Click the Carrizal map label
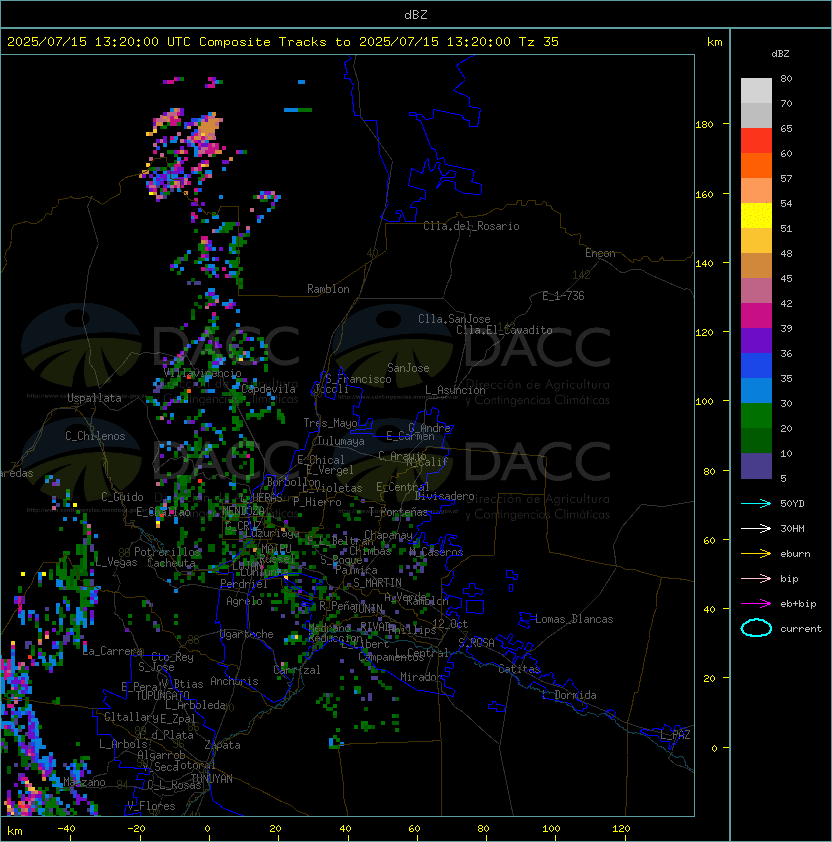Viewport: 832px width, 842px height. tap(297, 670)
